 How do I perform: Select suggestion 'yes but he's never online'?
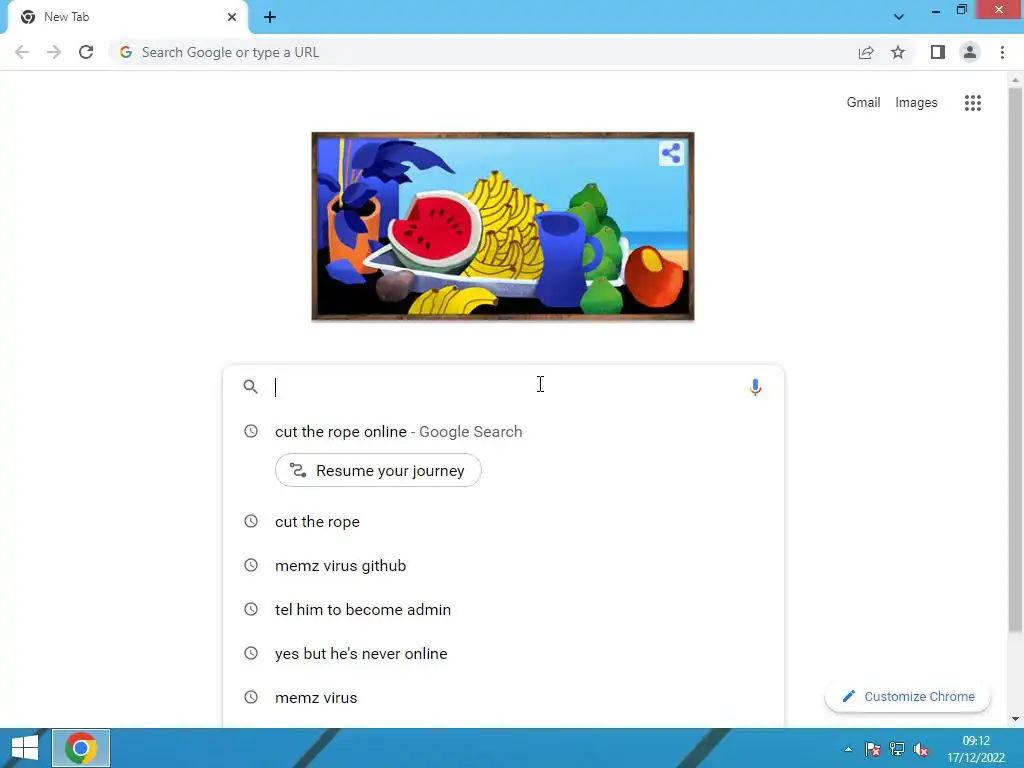503,654
